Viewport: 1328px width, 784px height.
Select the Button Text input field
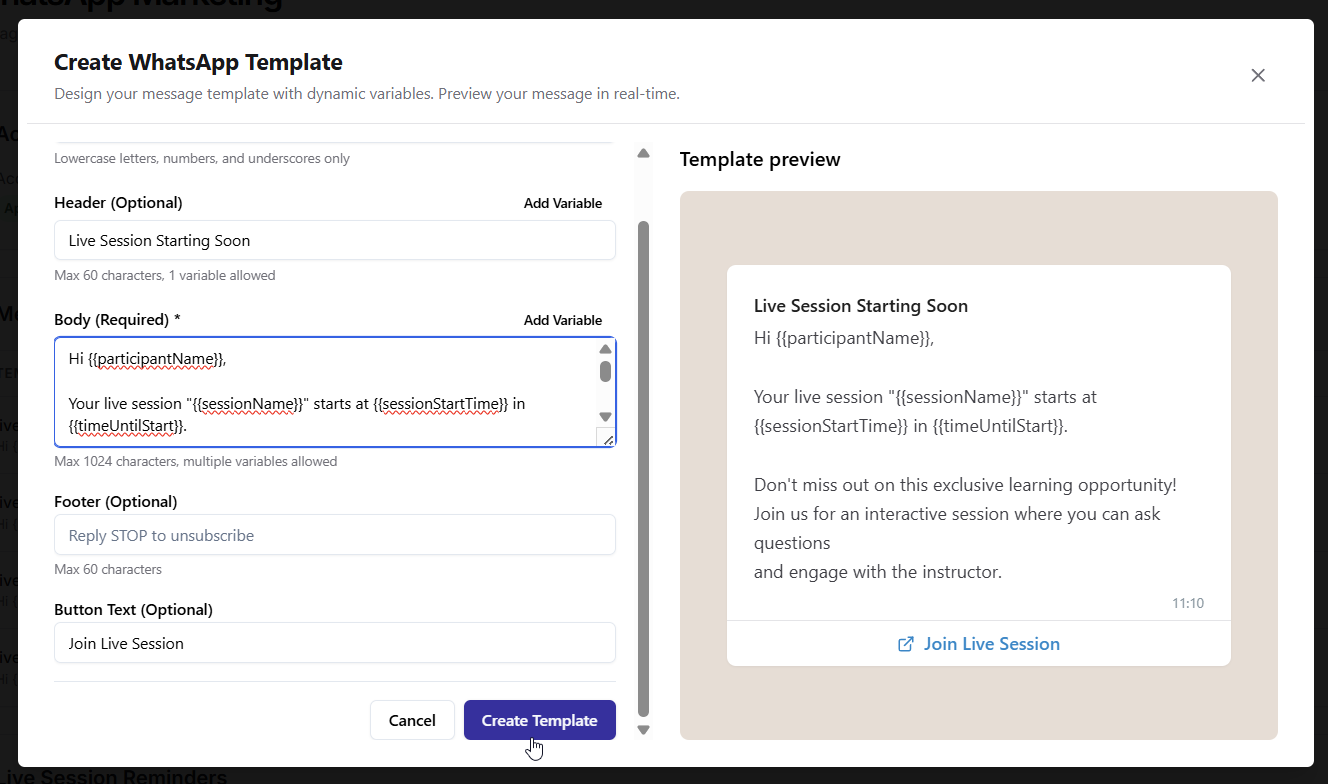click(334, 643)
